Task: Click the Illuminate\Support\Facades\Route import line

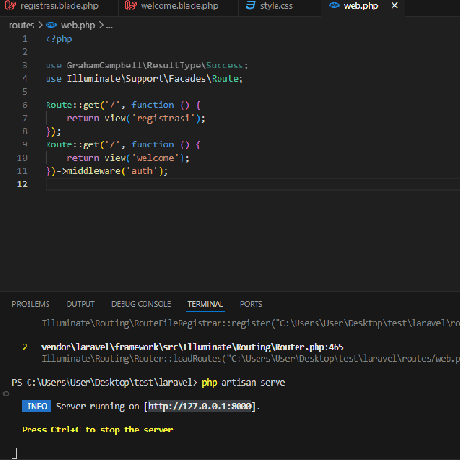Action: pos(144,79)
